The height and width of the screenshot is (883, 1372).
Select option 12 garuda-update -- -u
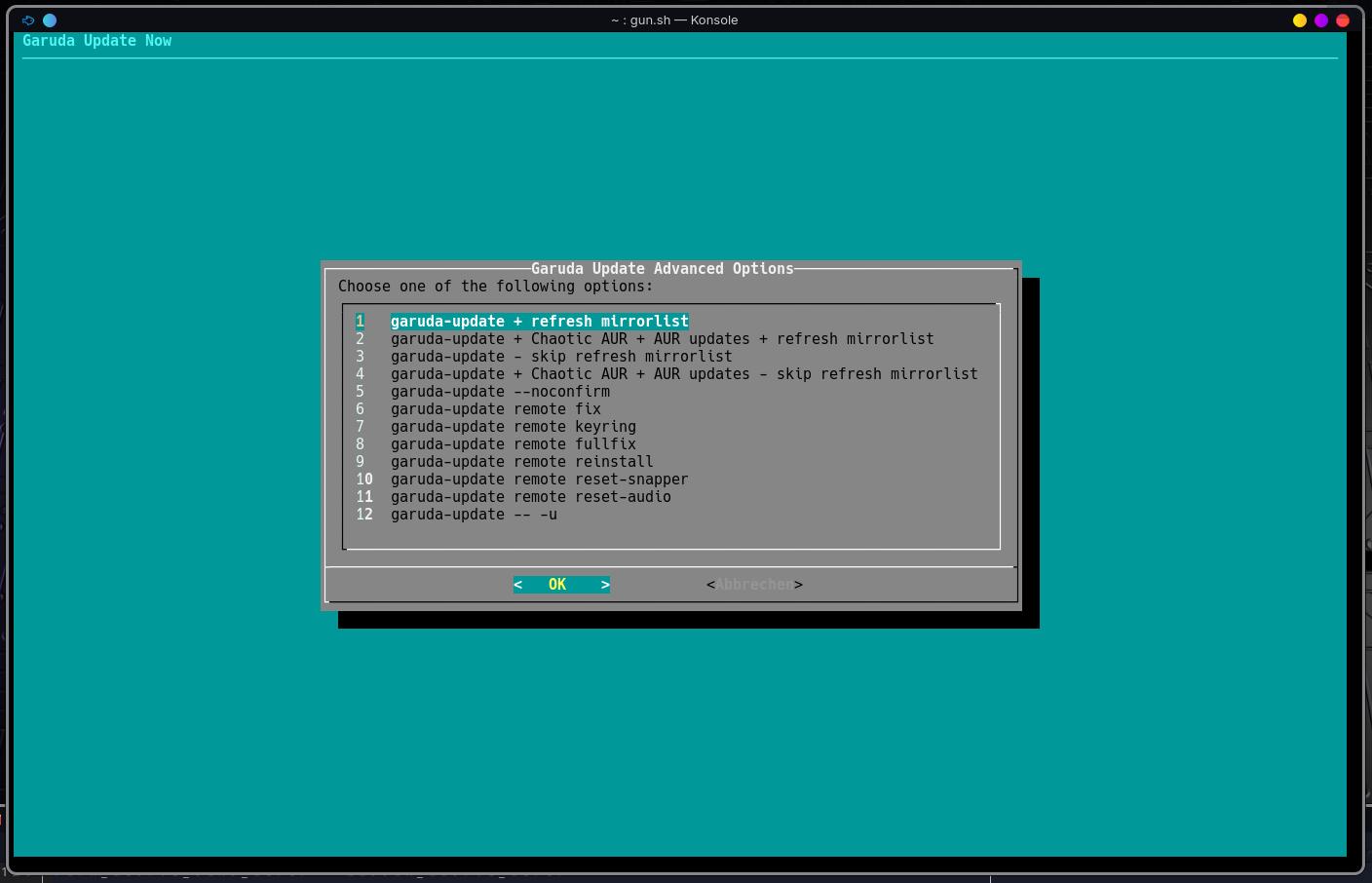click(x=457, y=515)
